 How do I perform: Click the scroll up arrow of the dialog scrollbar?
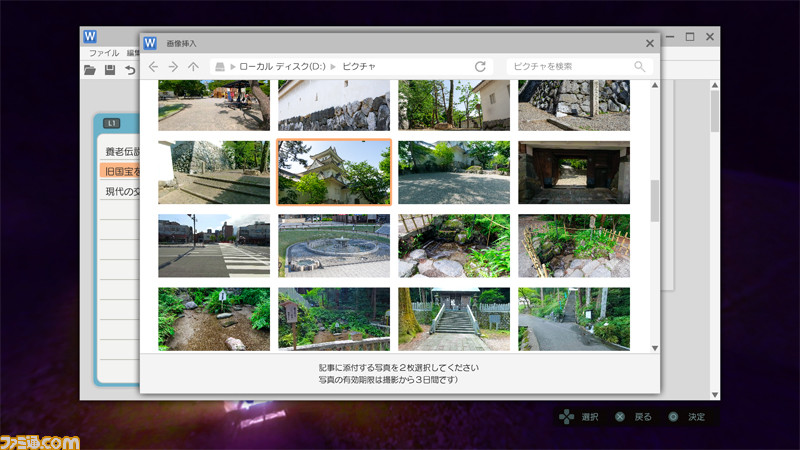click(x=655, y=85)
